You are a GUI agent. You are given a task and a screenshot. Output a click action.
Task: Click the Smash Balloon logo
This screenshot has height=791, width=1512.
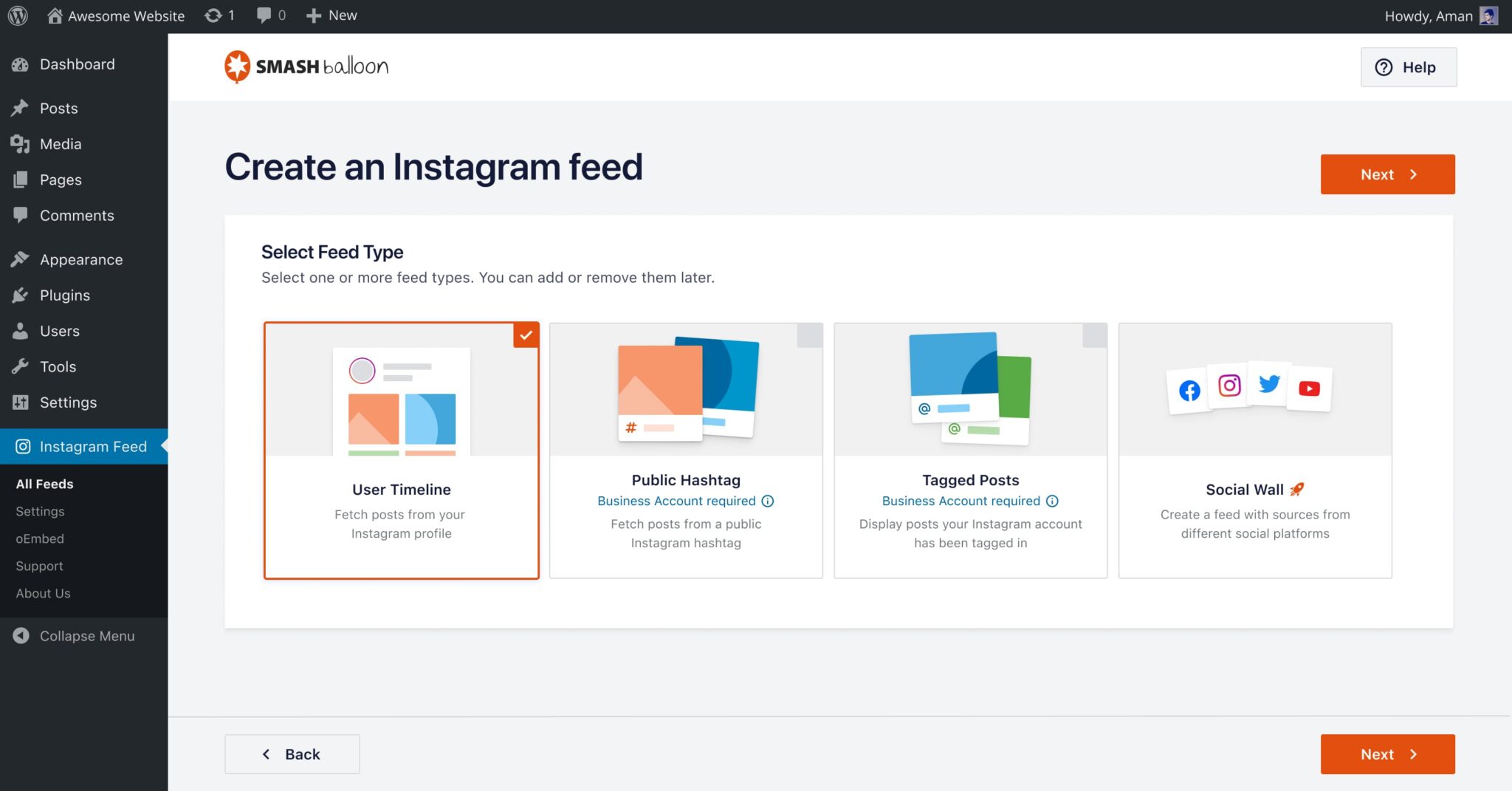pyautogui.click(x=306, y=66)
